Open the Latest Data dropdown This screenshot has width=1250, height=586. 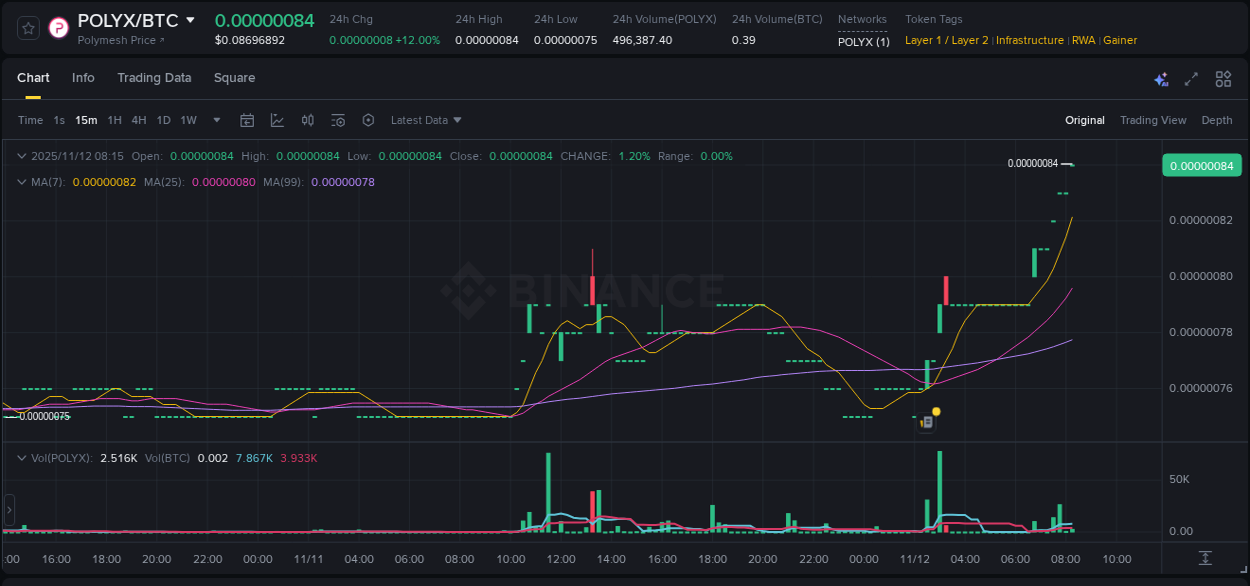(x=425, y=119)
